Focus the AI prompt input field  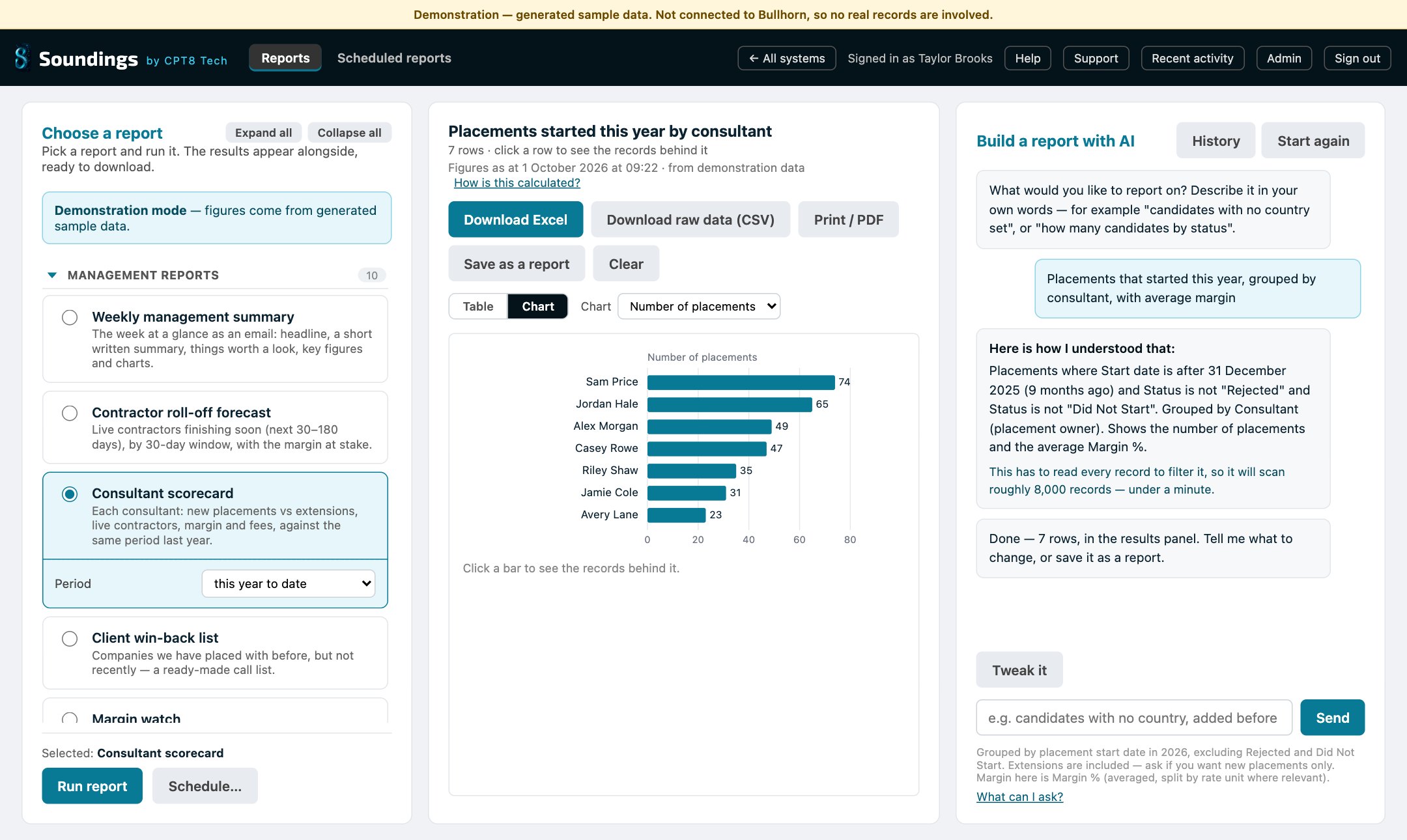(1134, 718)
